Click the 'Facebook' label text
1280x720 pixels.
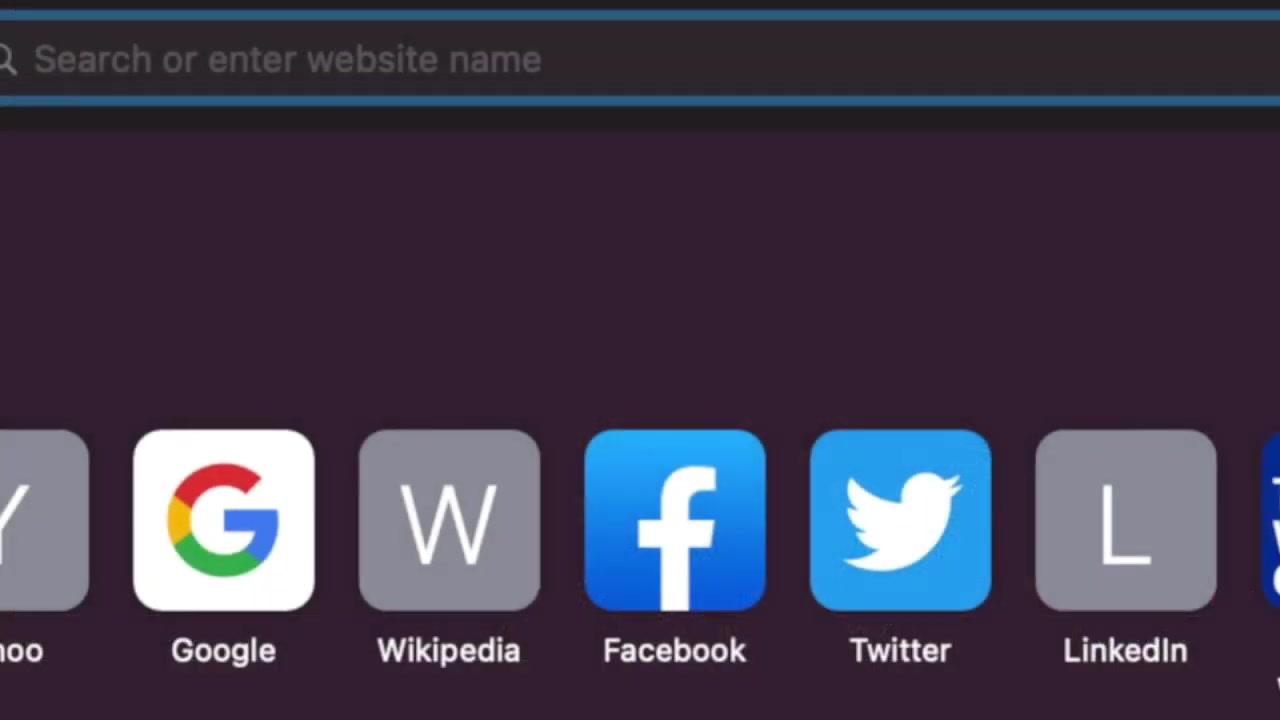675,651
